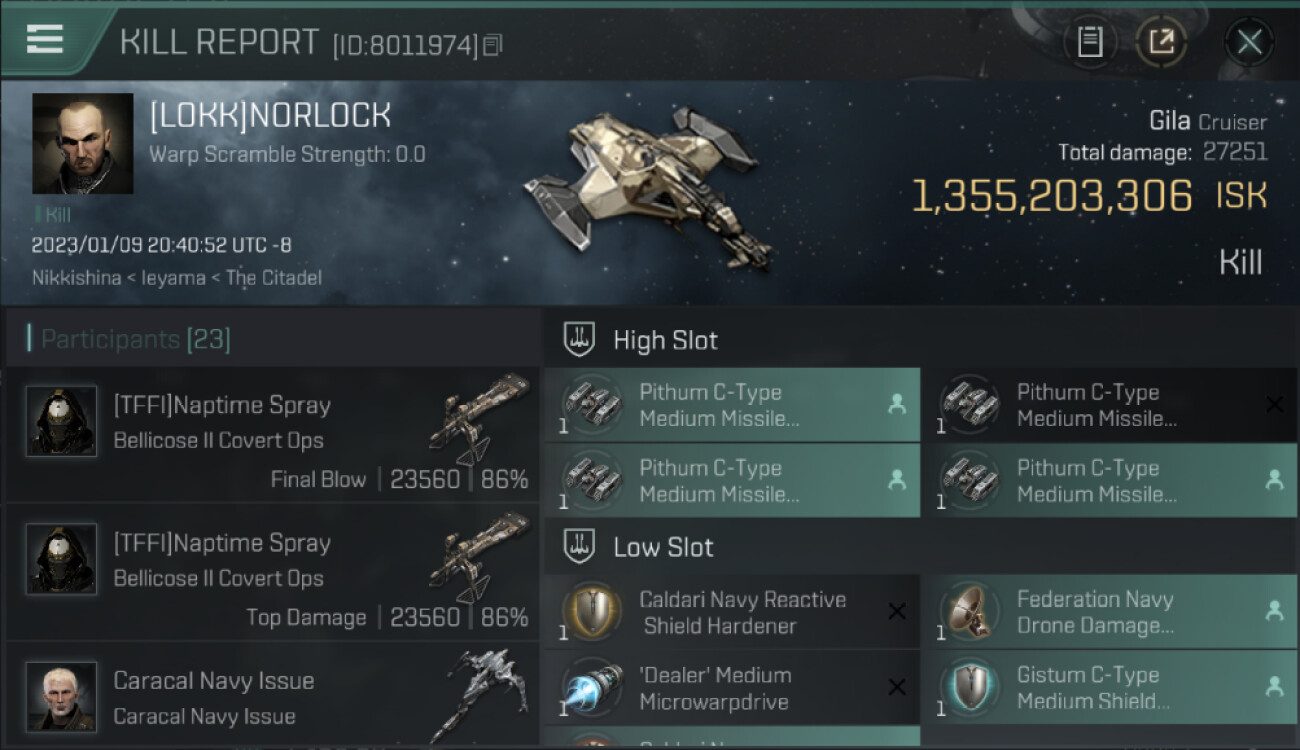This screenshot has width=1300, height=750.
Task: Open the [LOKK]NORLOCK pilot name
Action: tap(270, 116)
